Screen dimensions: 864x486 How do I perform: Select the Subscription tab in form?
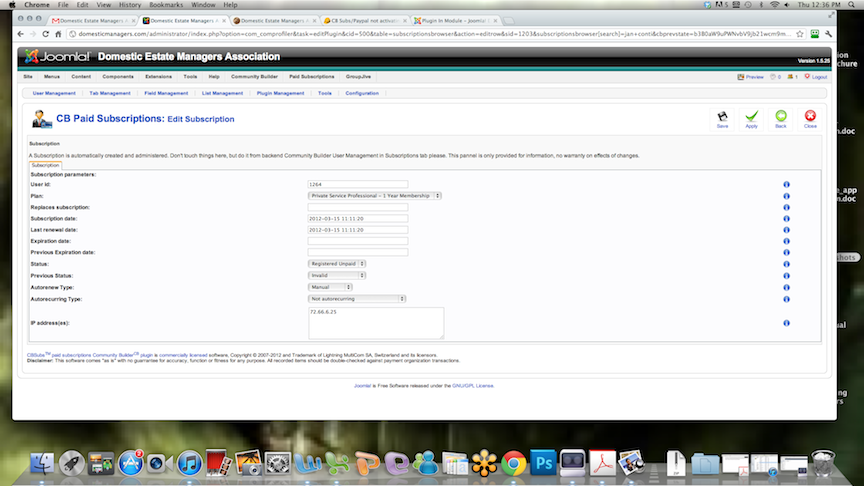[45, 165]
